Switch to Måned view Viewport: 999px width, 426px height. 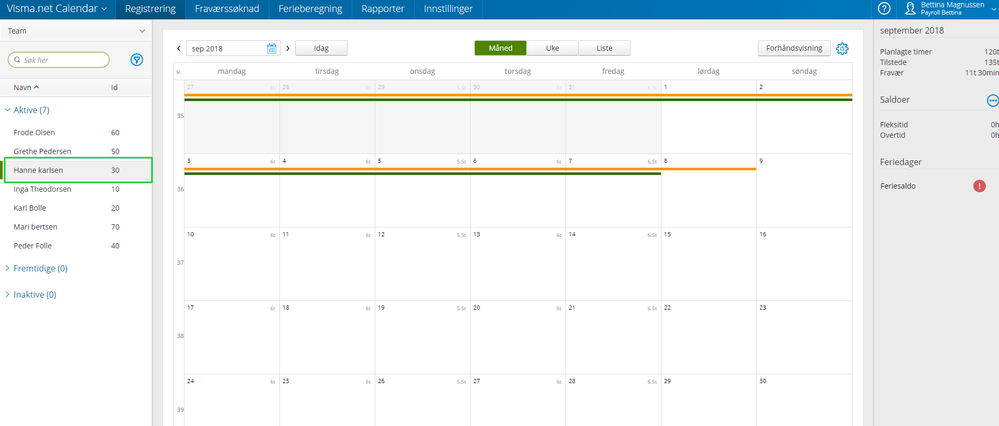click(500, 48)
